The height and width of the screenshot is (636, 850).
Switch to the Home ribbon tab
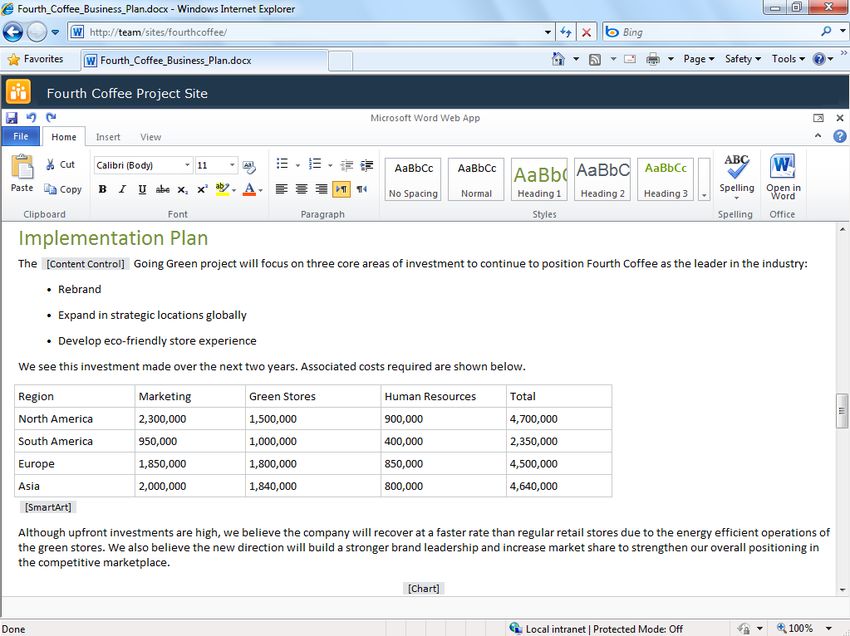(x=64, y=137)
